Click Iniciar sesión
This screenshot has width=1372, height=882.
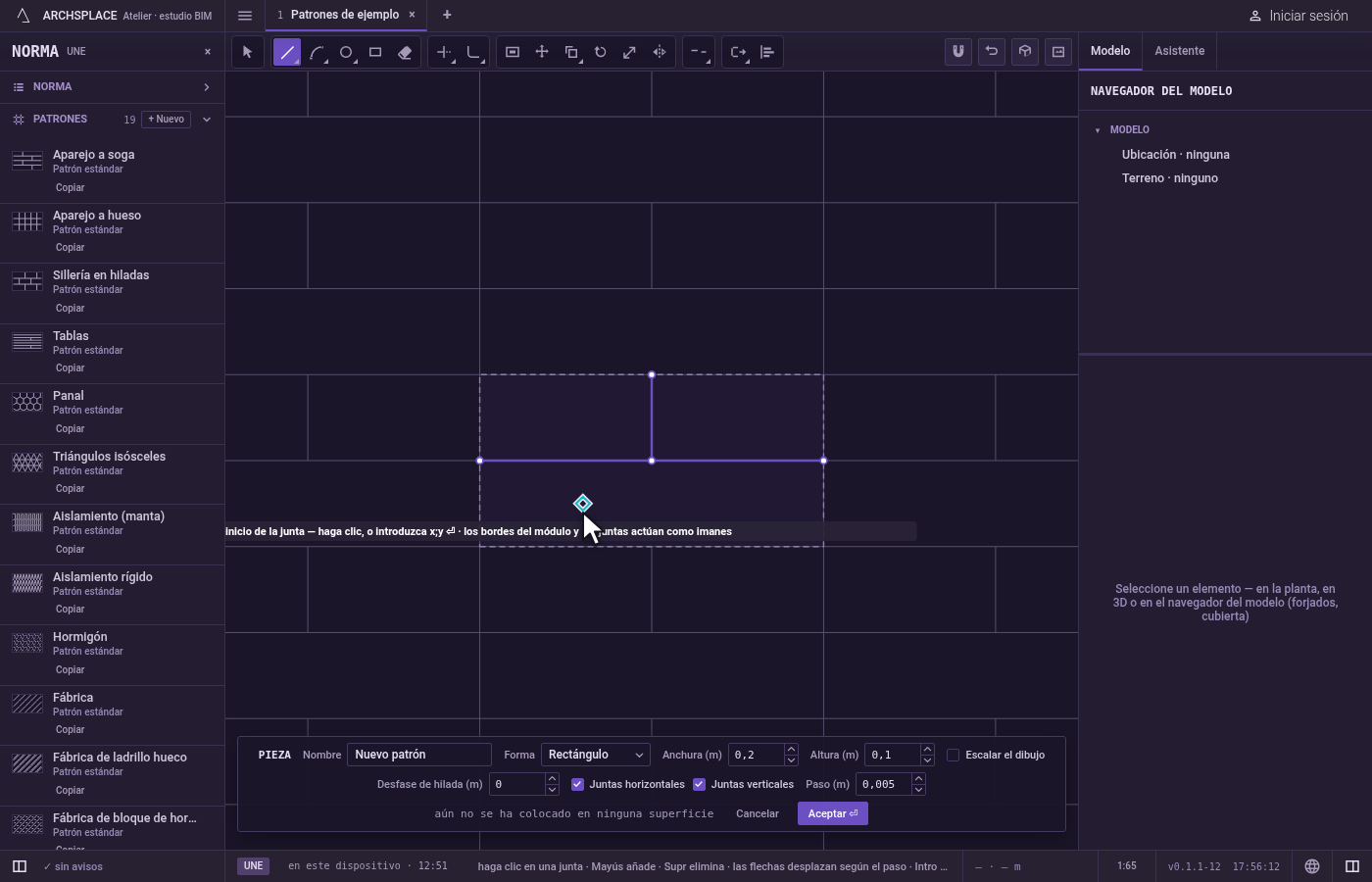pyautogui.click(x=1298, y=16)
